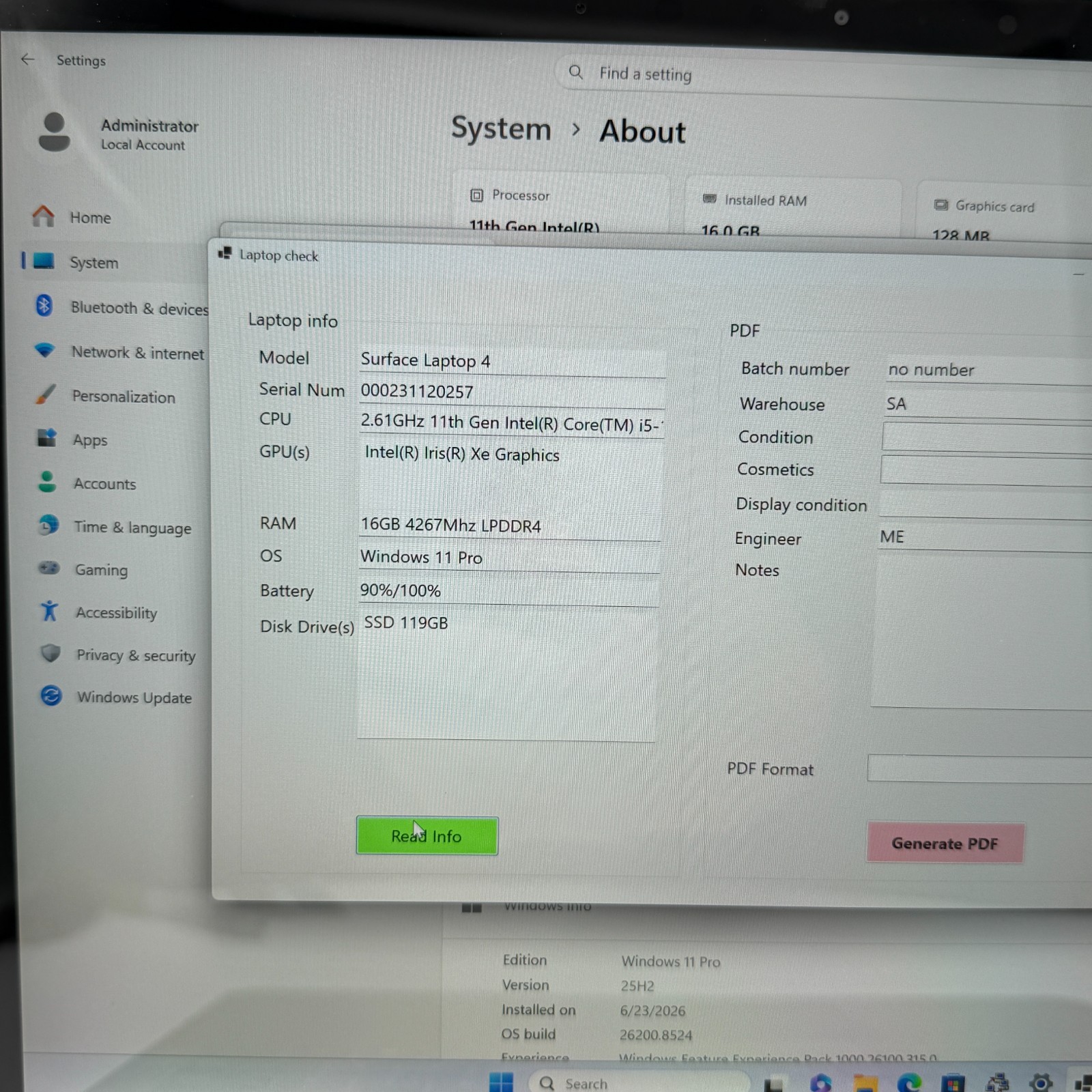Viewport: 1092px width, 1092px height.
Task: Click the Notes text area
Action: click(x=982, y=633)
